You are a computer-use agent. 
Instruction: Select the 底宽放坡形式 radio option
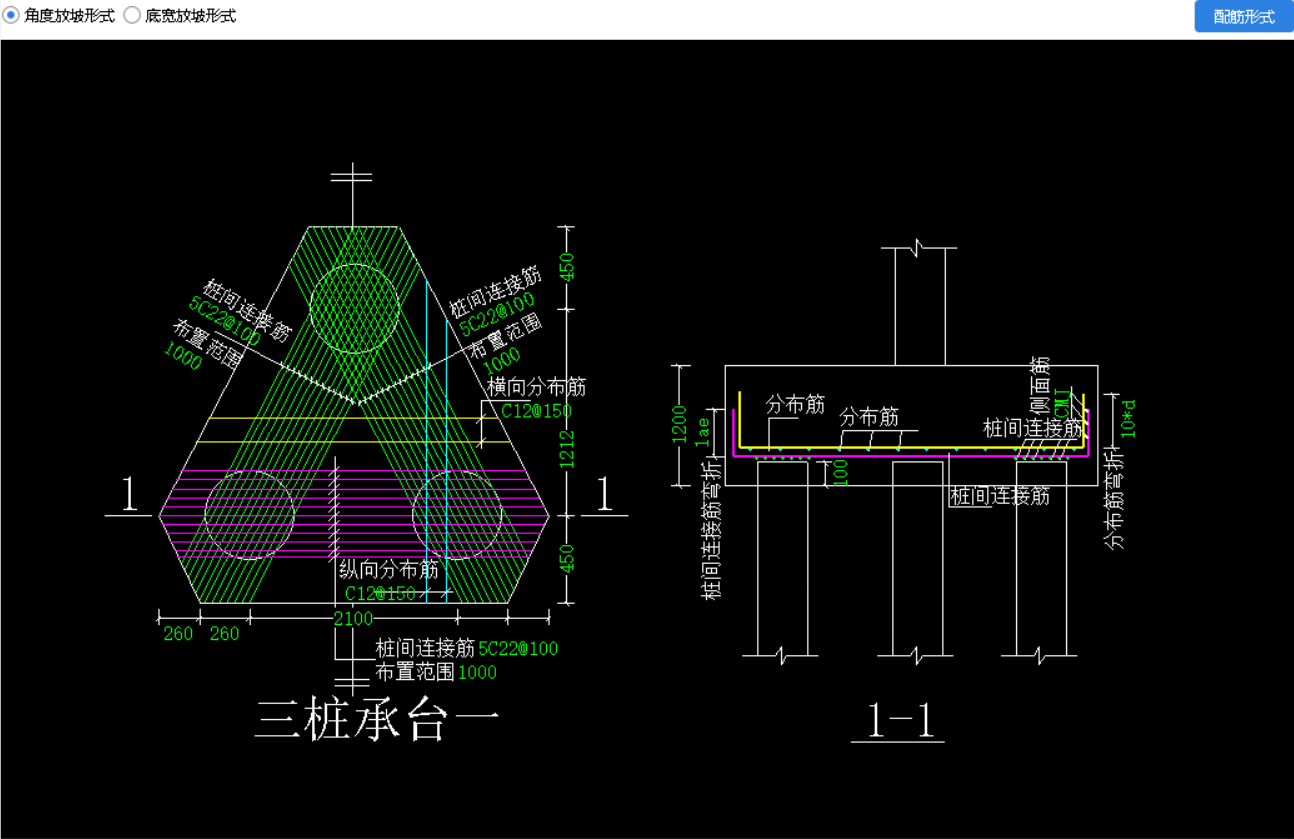(180, 16)
